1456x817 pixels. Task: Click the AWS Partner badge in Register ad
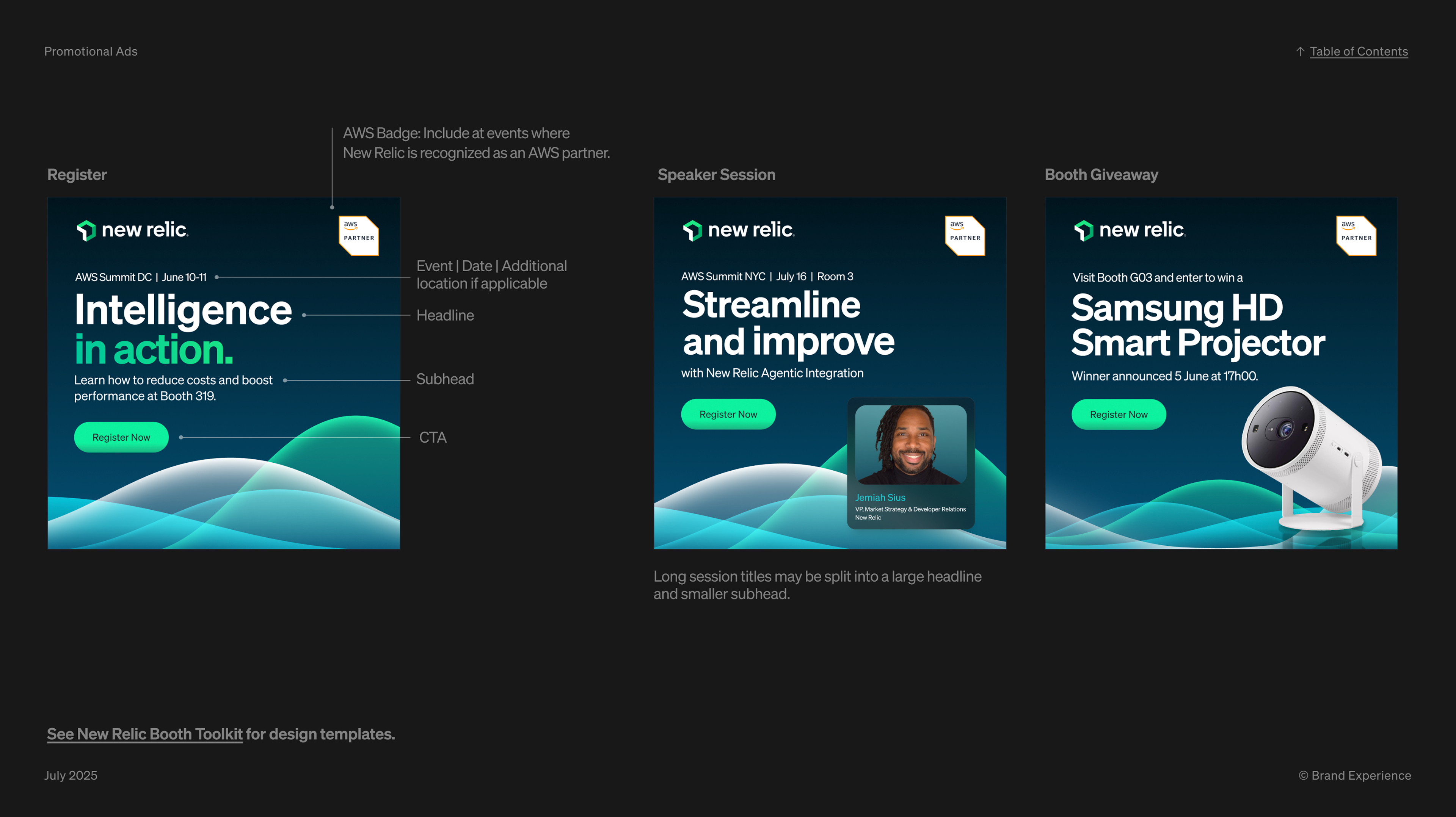click(x=359, y=235)
